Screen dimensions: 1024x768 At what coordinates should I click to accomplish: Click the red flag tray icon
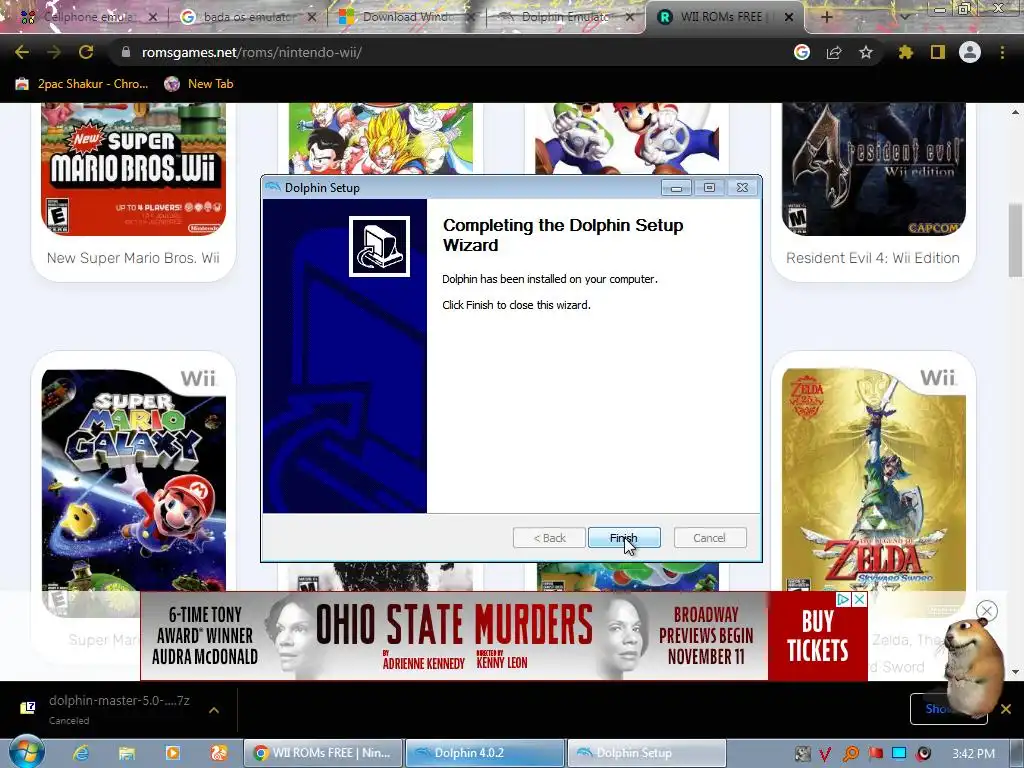(x=875, y=754)
